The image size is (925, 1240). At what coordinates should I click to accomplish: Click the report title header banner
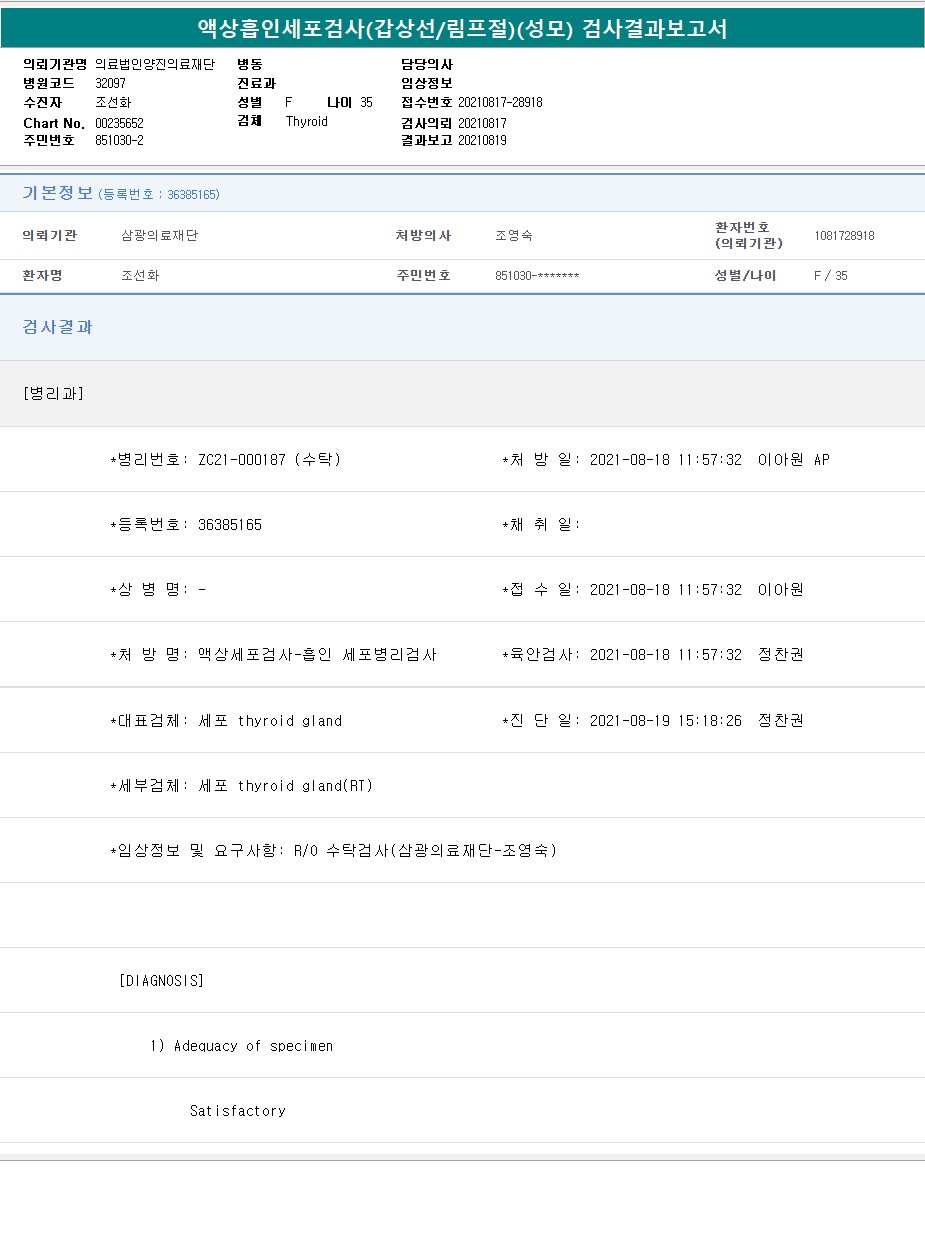click(462, 29)
